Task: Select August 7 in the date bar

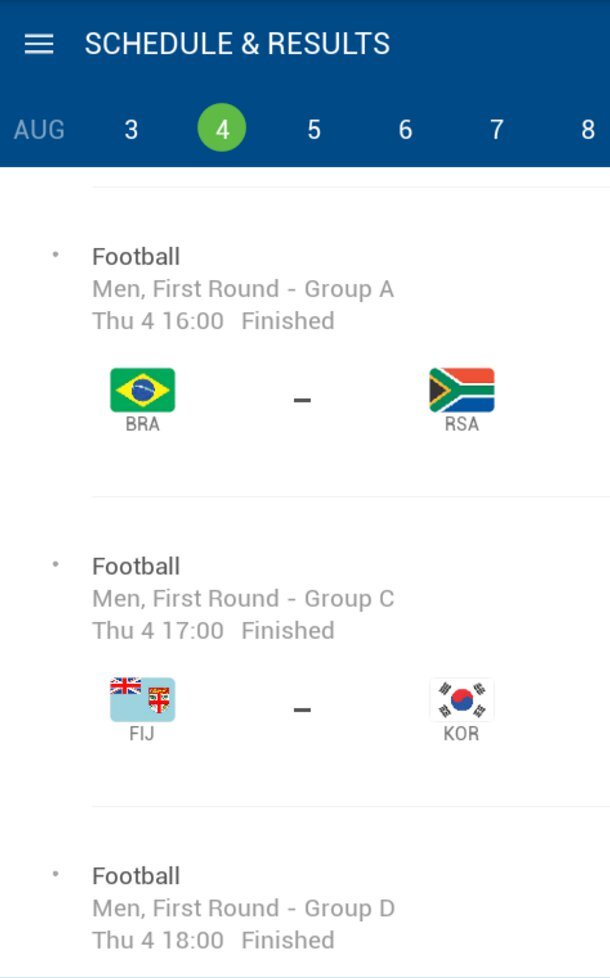Action: 496,129
